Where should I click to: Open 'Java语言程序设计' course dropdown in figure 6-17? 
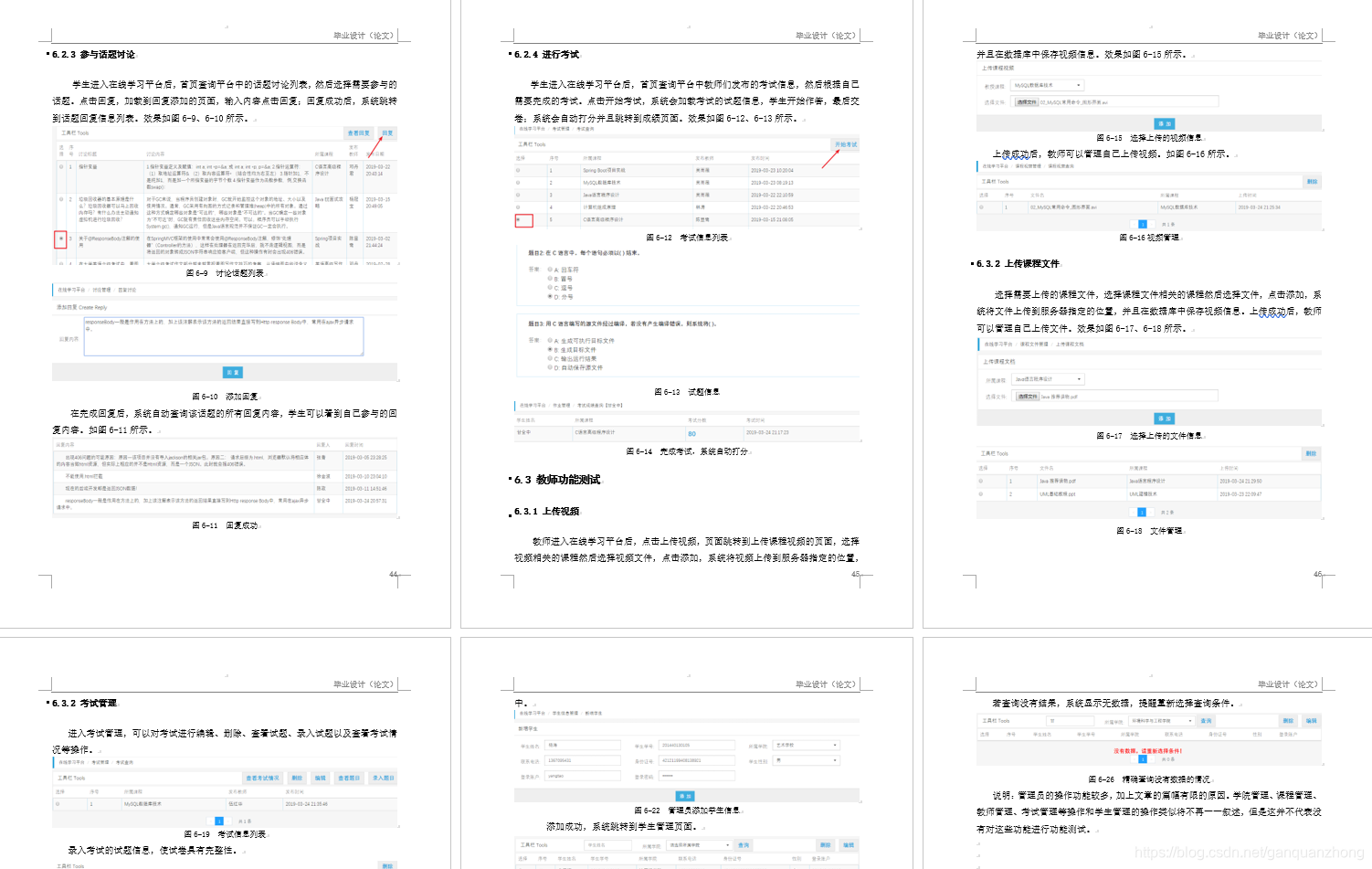(1048, 379)
